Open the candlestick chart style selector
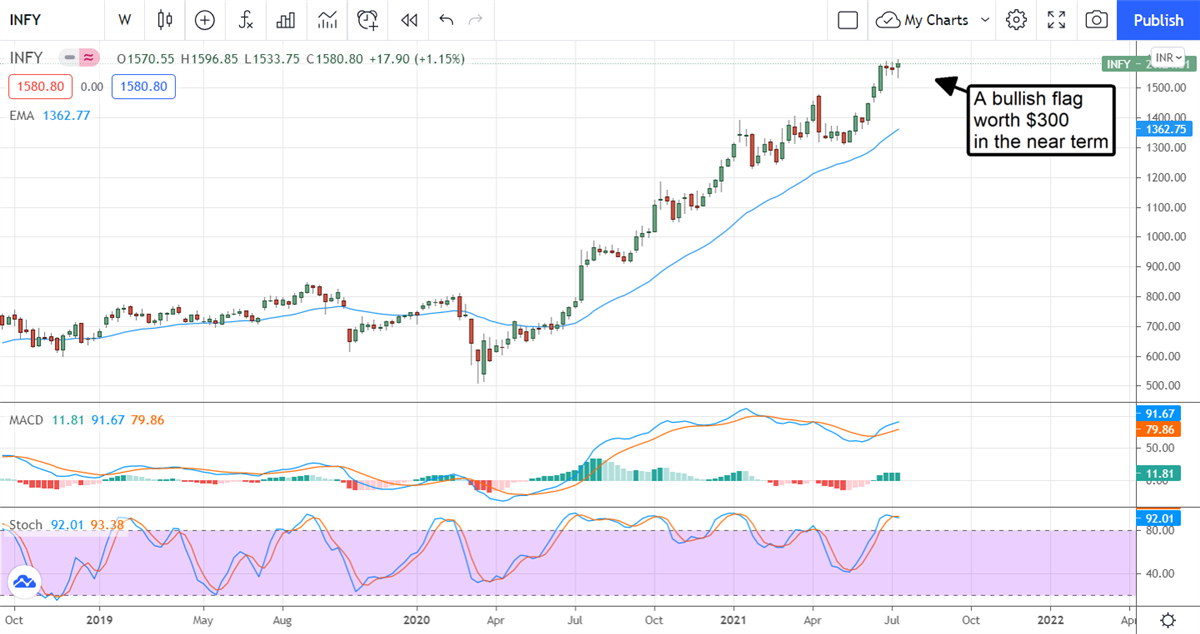The width and height of the screenshot is (1200, 634). [165, 20]
